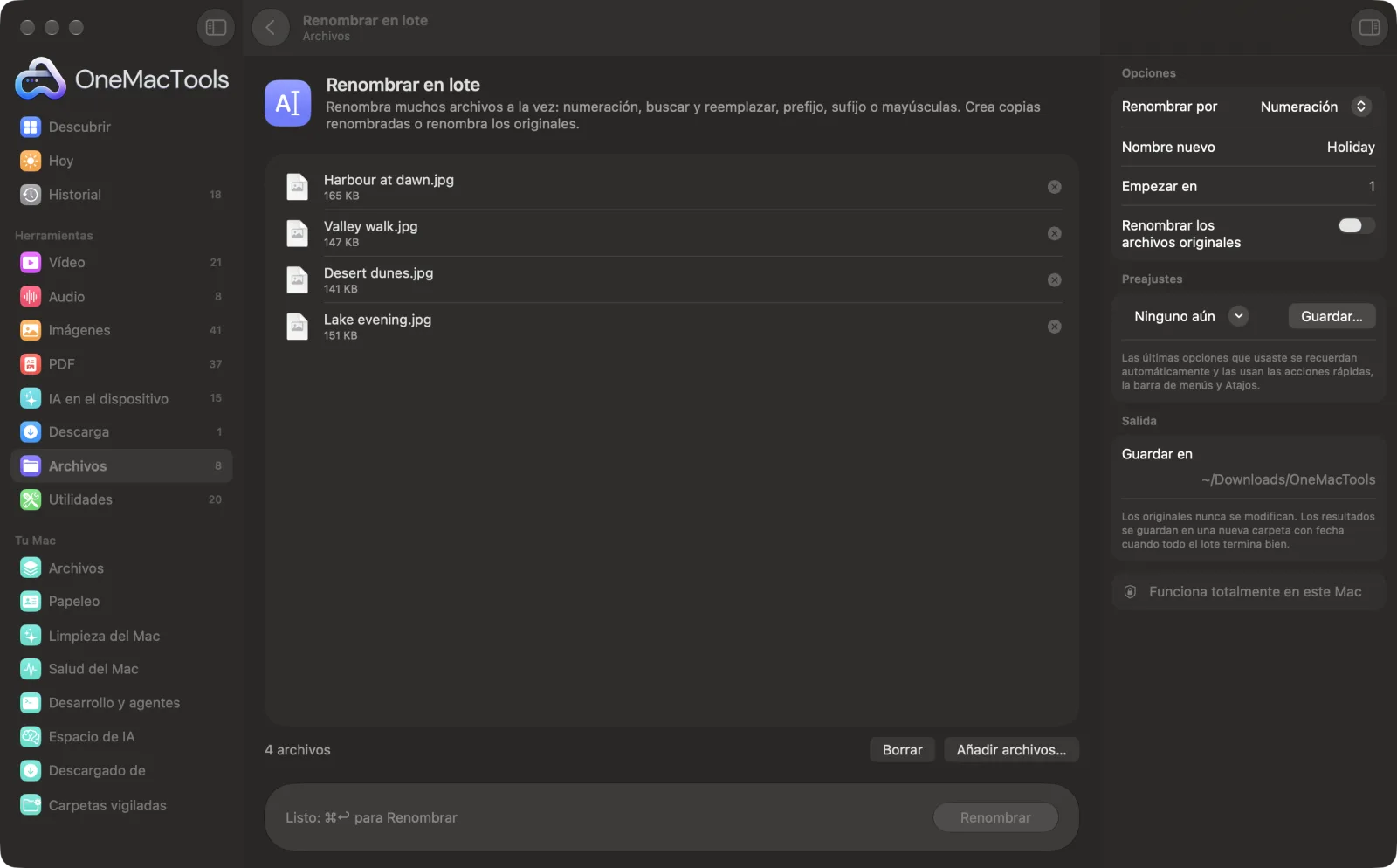Click the Renombrar action button
1397x868 pixels.
(x=995, y=818)
